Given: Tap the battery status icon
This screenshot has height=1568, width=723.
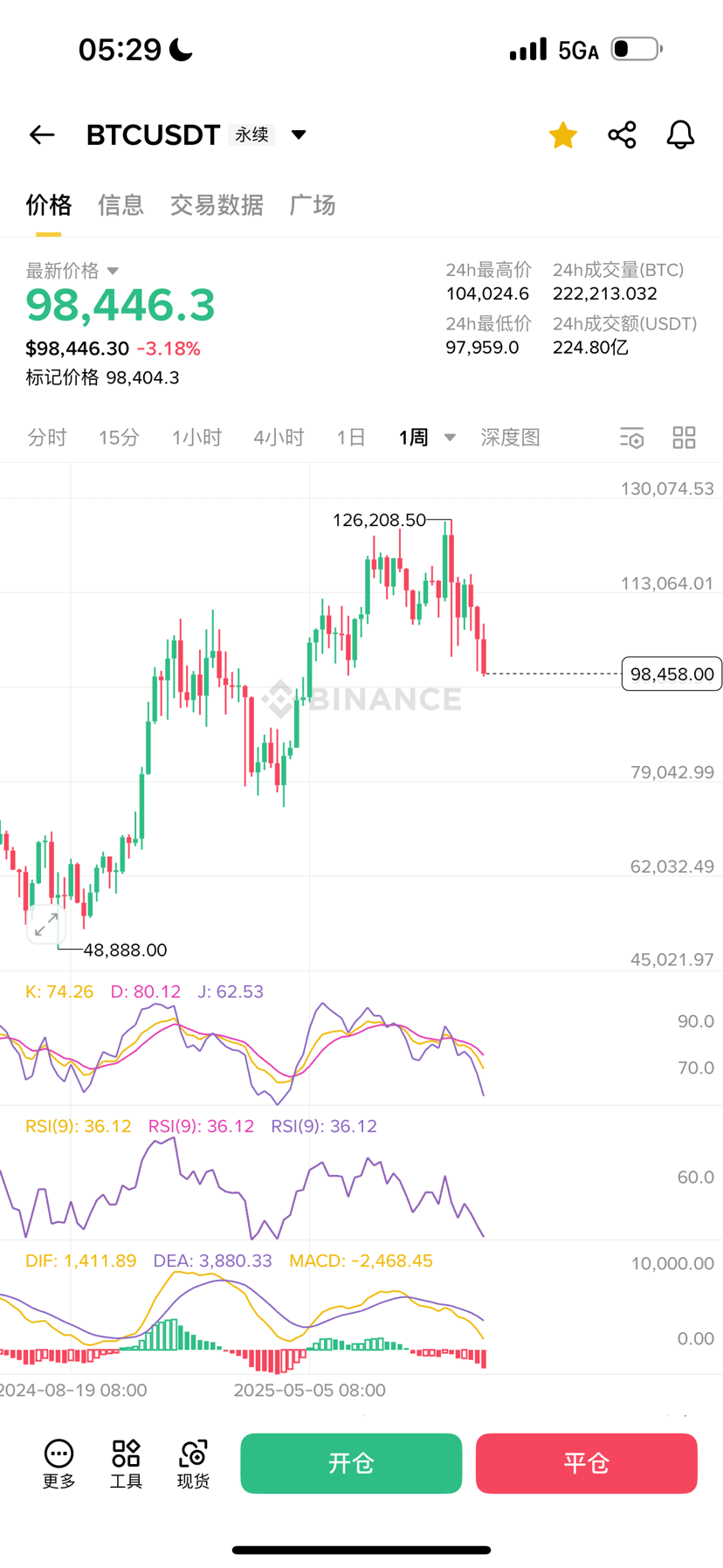Looking at the screenshot, I should 636,49.
